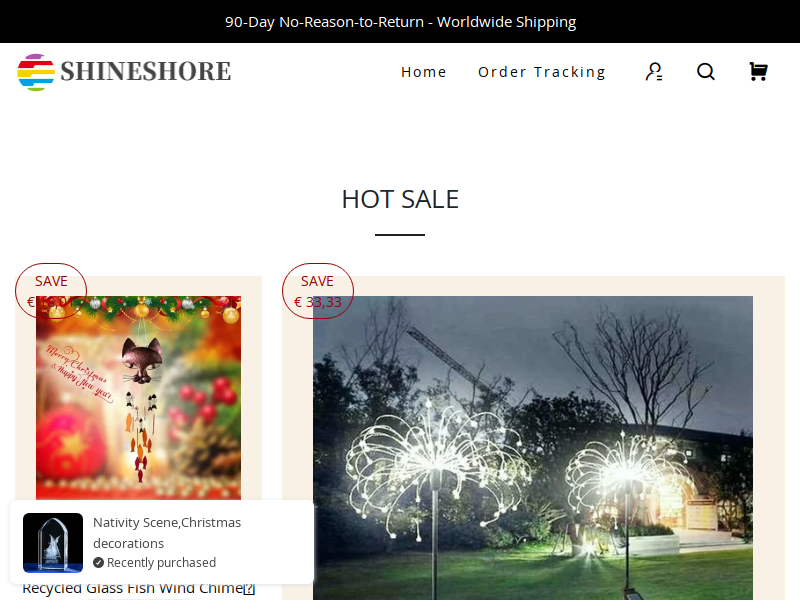800x600 pixels.
Task: Click the 90-Day No-Reason-to-Return announcement banner
Action: pyautogui.click(x=400, y=21)
